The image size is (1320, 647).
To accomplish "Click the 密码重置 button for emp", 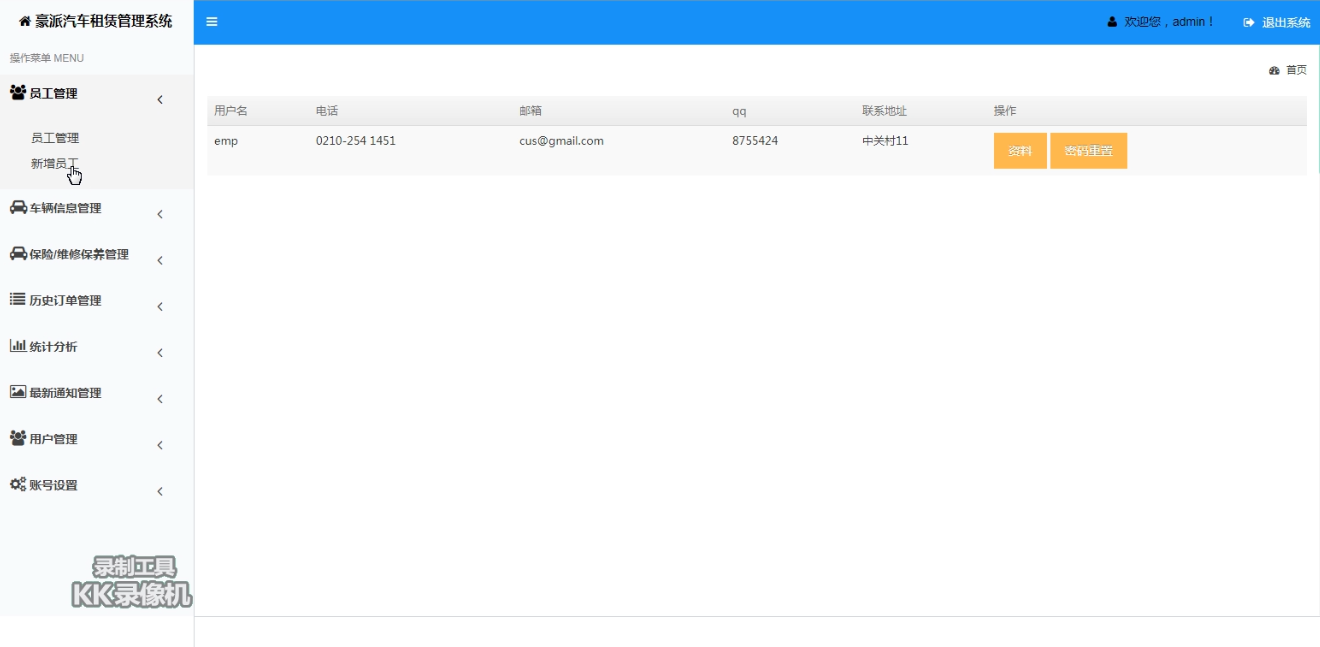I will [1088, 151].
